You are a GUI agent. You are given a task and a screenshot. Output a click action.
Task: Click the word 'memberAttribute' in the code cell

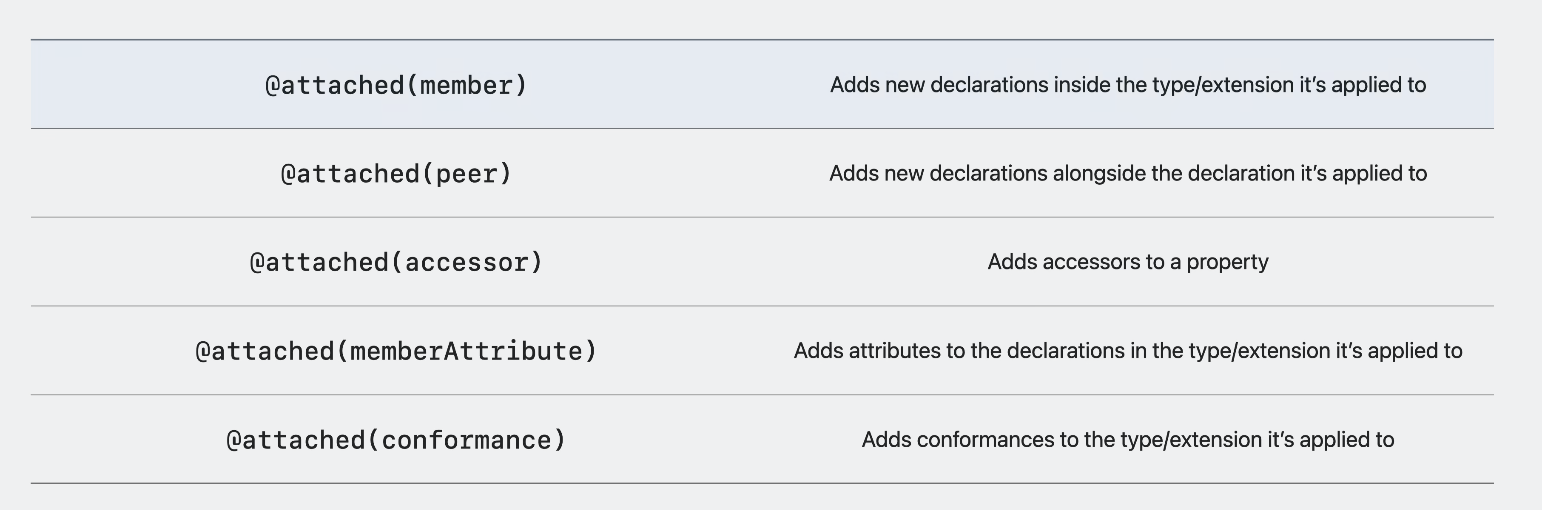pyautogui.click(x=466, y=351)
